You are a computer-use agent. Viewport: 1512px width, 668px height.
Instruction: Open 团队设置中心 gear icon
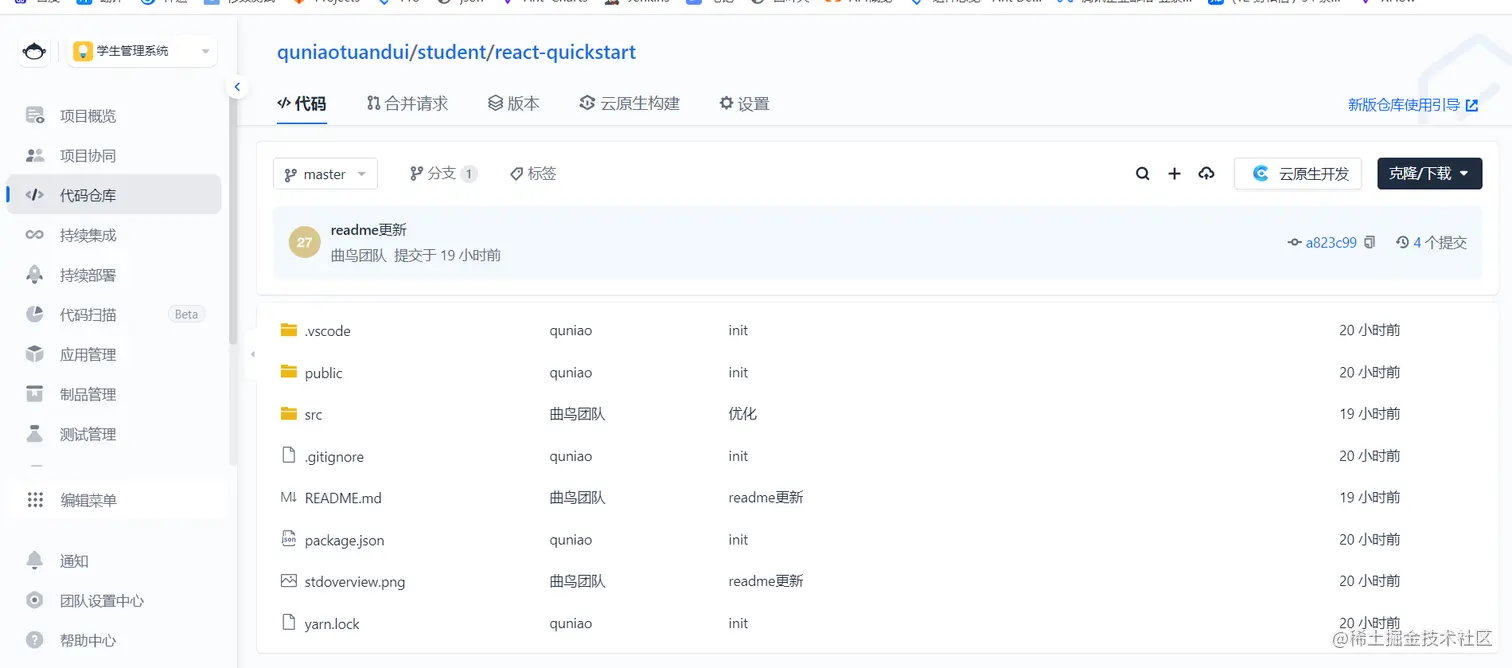pos(35,601)
